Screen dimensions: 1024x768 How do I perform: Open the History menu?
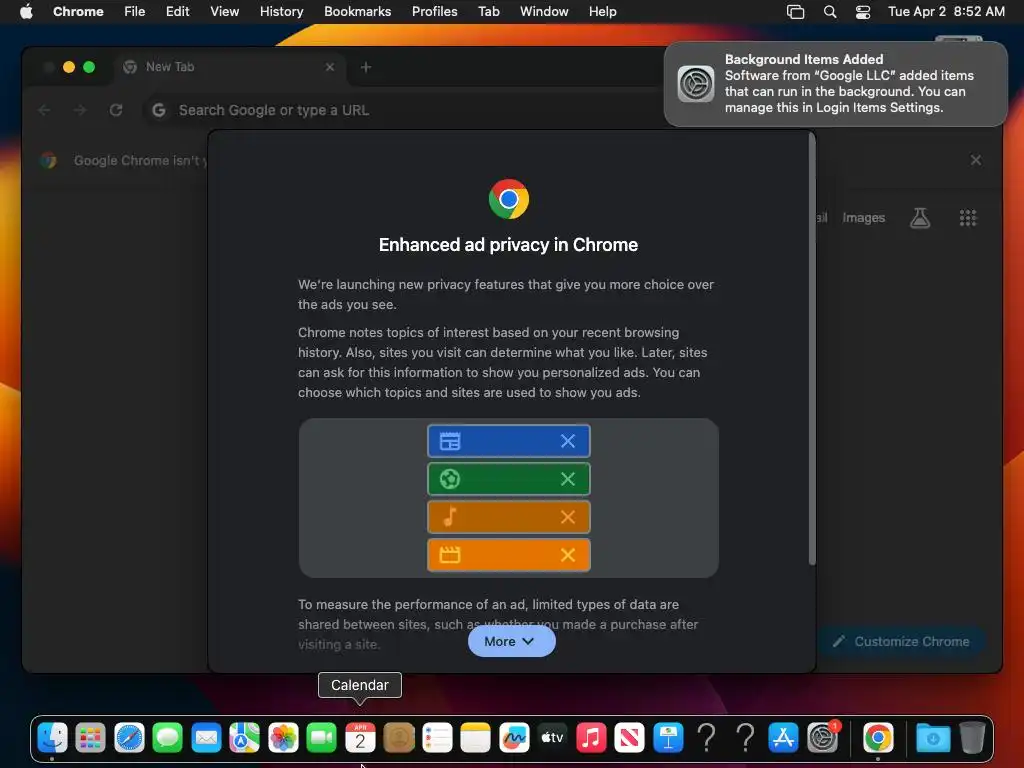click(x=281, y=11)
